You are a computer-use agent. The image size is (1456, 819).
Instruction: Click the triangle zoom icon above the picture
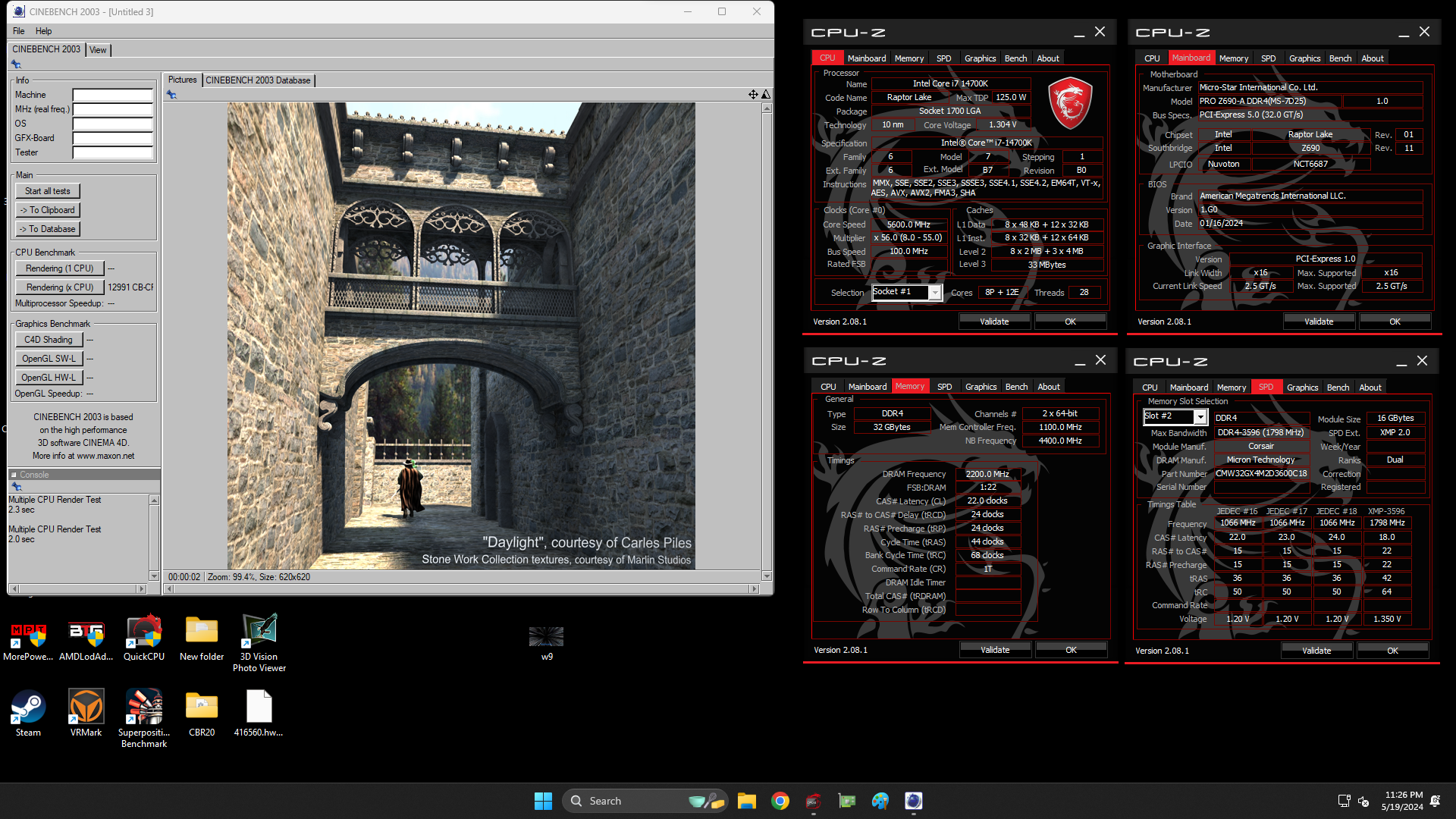pyautogui.click(x=766, y=95)
